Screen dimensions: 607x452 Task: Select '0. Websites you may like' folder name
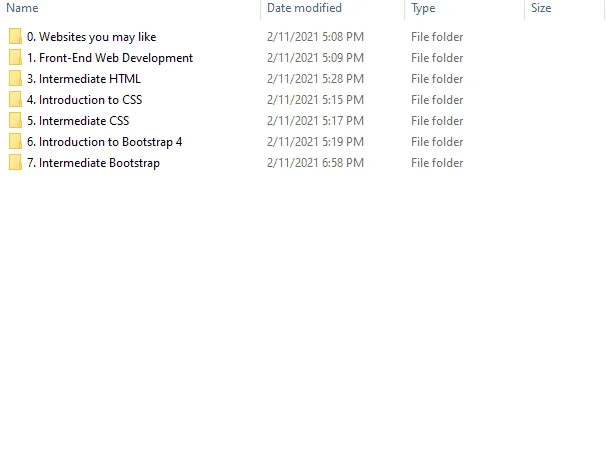tap(91, 37)
